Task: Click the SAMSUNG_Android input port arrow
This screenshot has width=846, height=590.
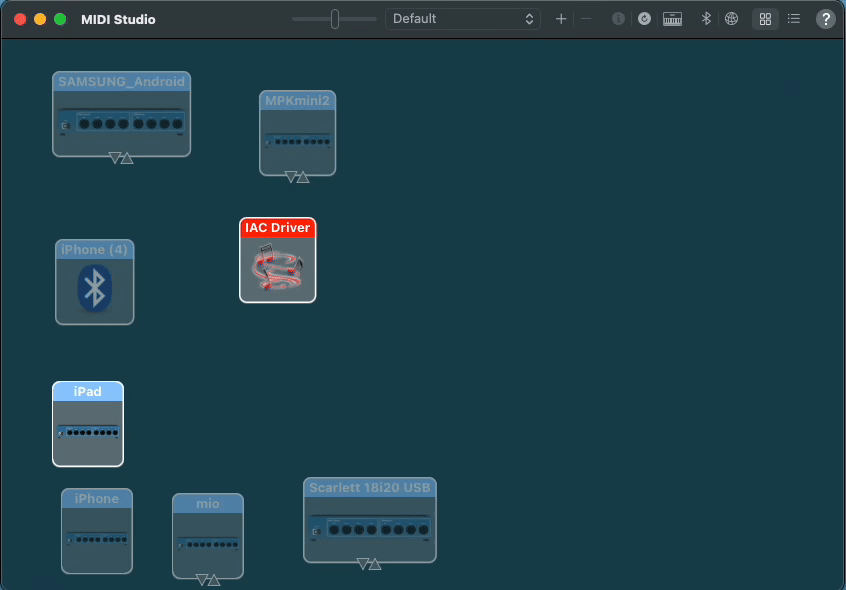Action: coord(127,159)
